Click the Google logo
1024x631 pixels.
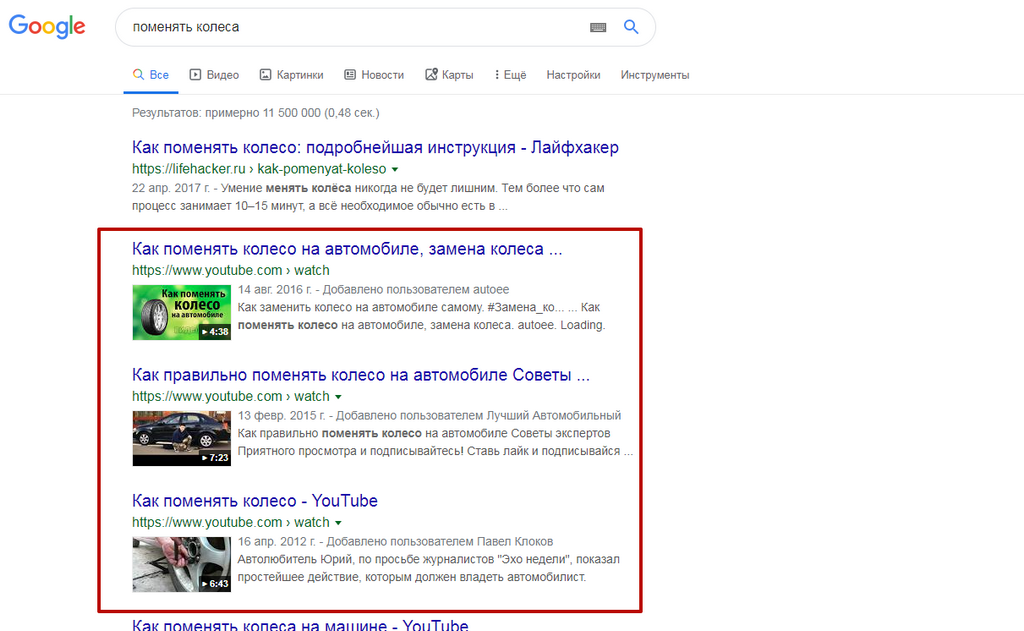click(47, 26)
